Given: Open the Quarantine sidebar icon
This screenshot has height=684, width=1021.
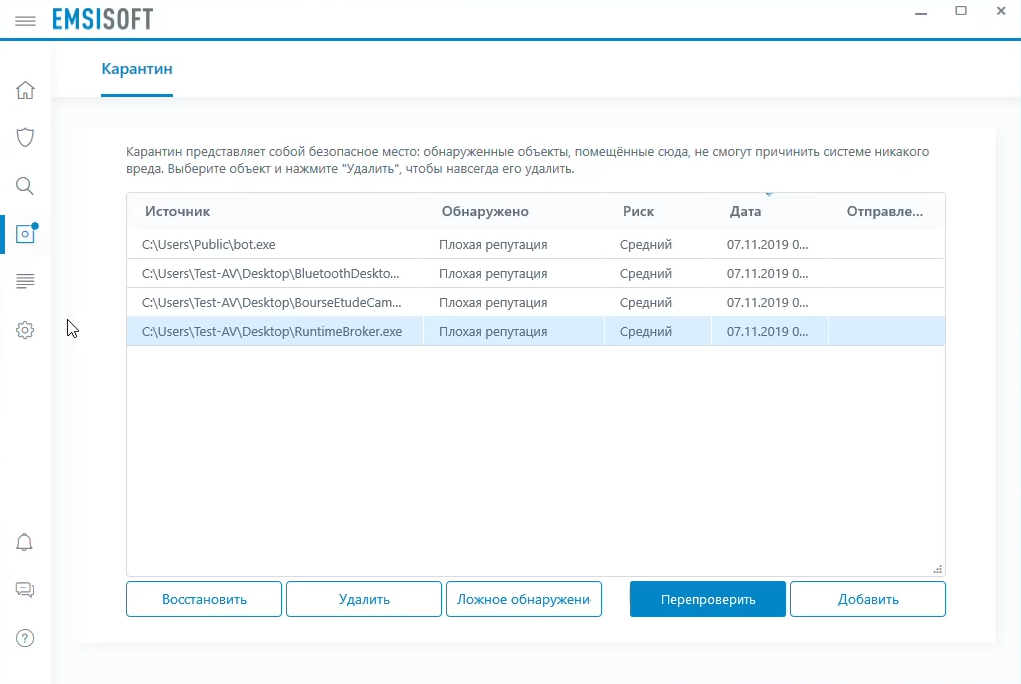Looking at the screenshot, I should [x=26, y=234].
